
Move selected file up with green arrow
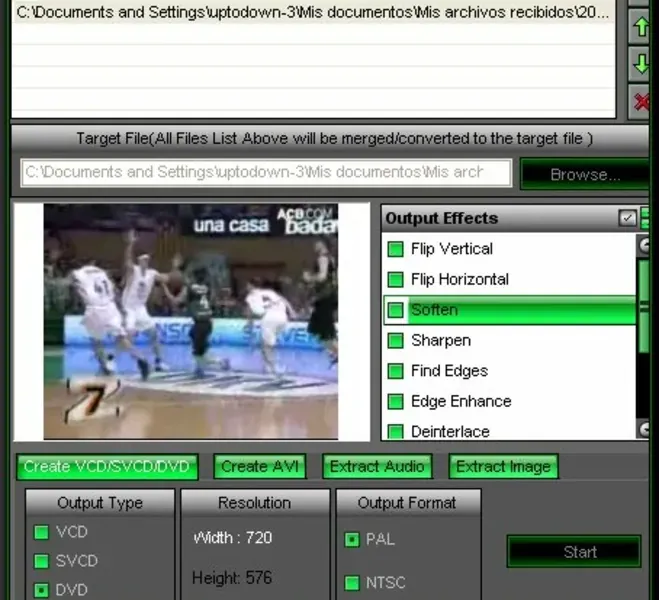click(641, 26)
